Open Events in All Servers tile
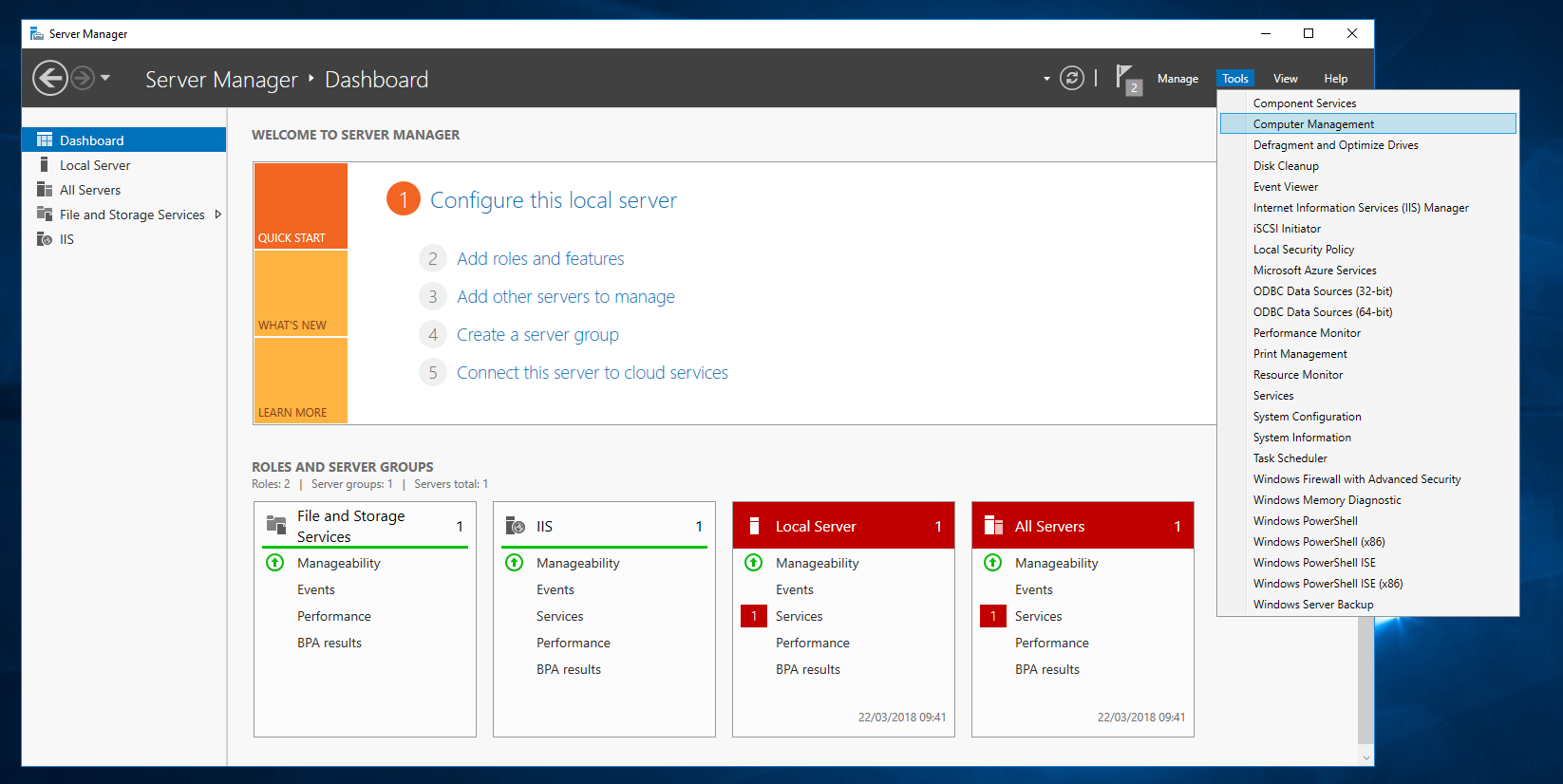Screen dimensions: 1563x784 [1034, 589]
